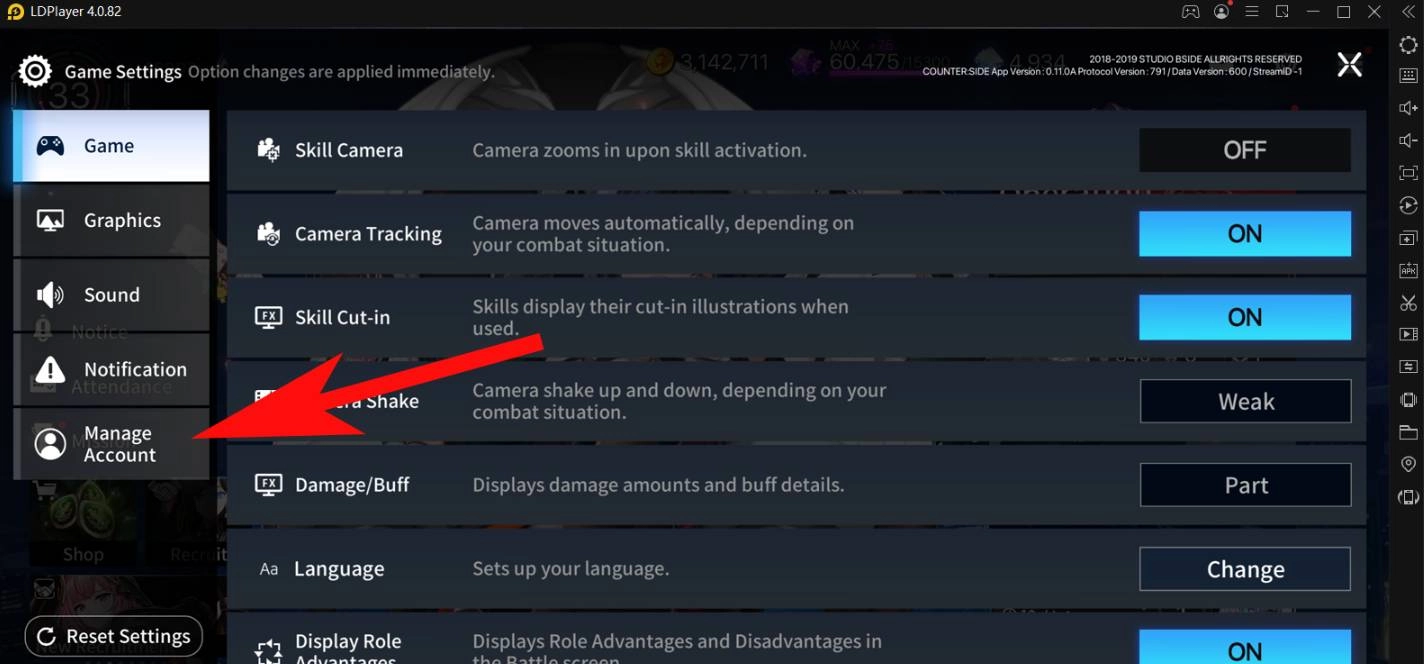The image size is (1424, 664).
Task: Open the Manage Account tab
Action: 111,444
